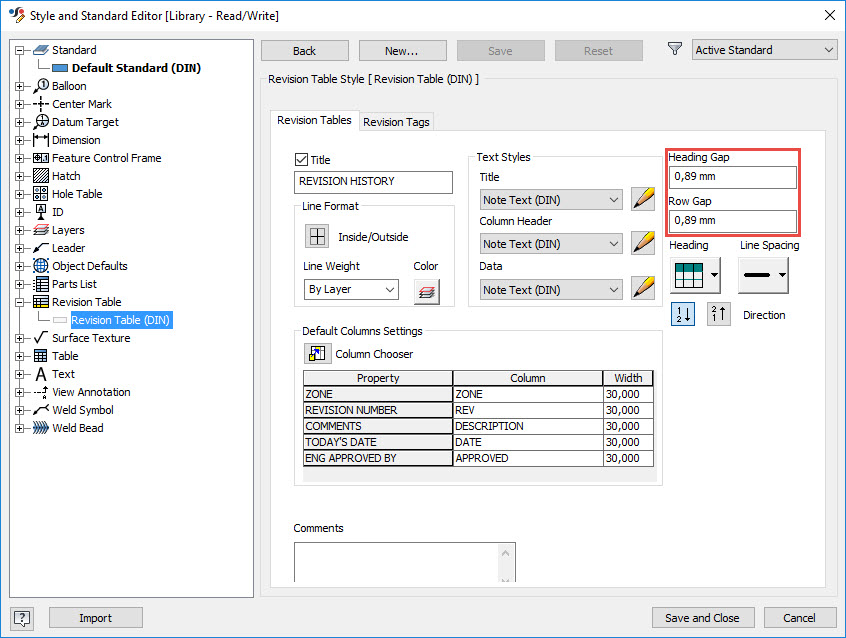Click the pencil icon beside Data text style
The image size is (846, 638).
(643, 289)
